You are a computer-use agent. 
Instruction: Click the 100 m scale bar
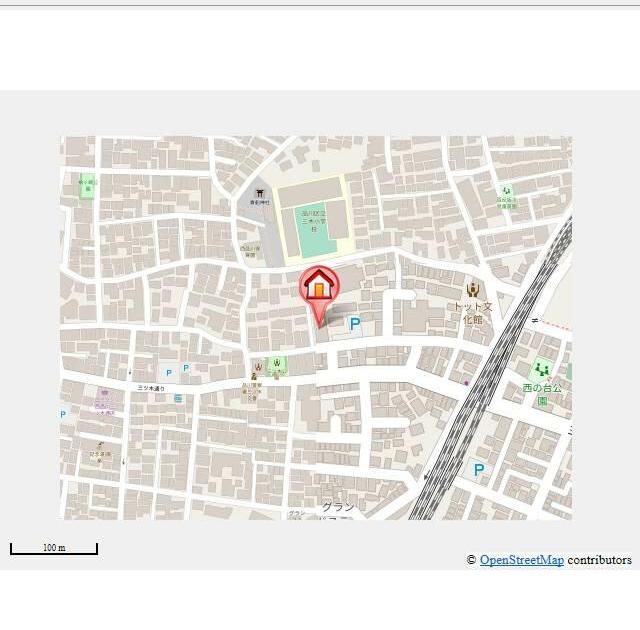click(54, 549)
